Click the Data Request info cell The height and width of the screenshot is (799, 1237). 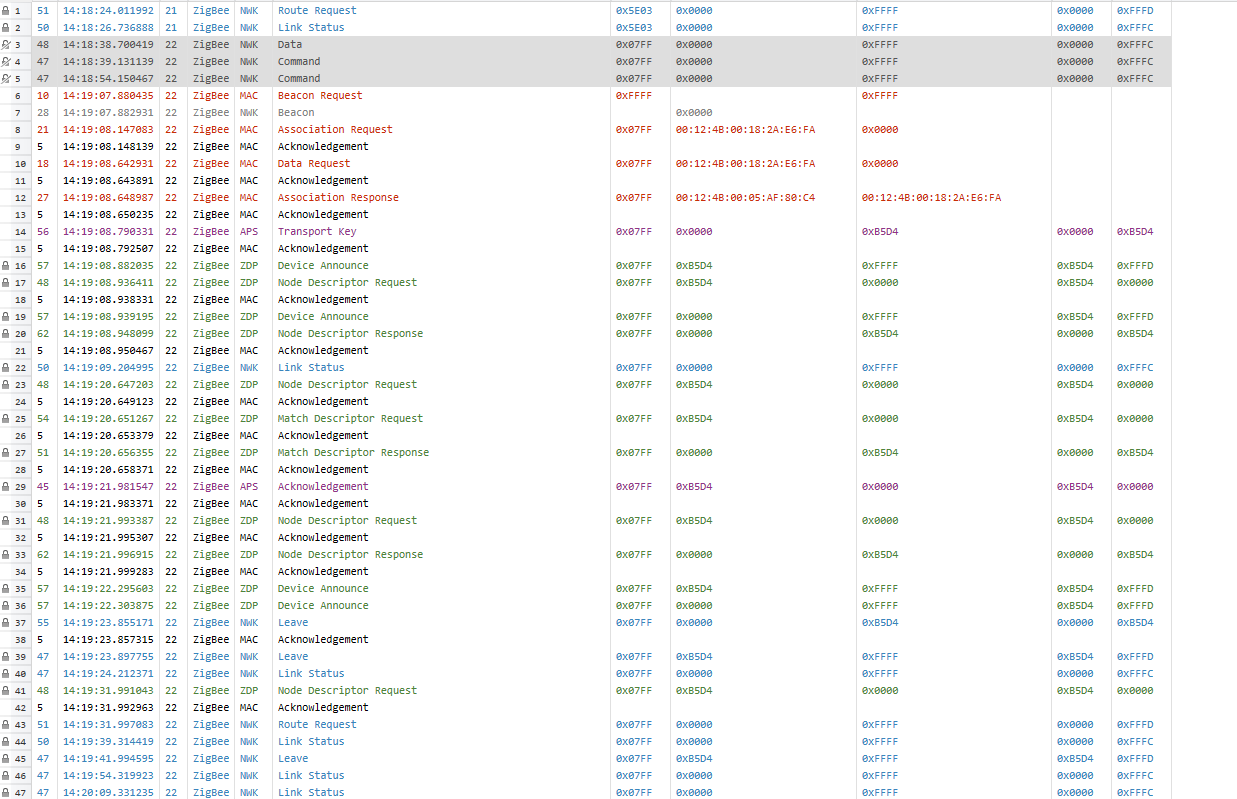pyautogui.click(x=314, y=163)
